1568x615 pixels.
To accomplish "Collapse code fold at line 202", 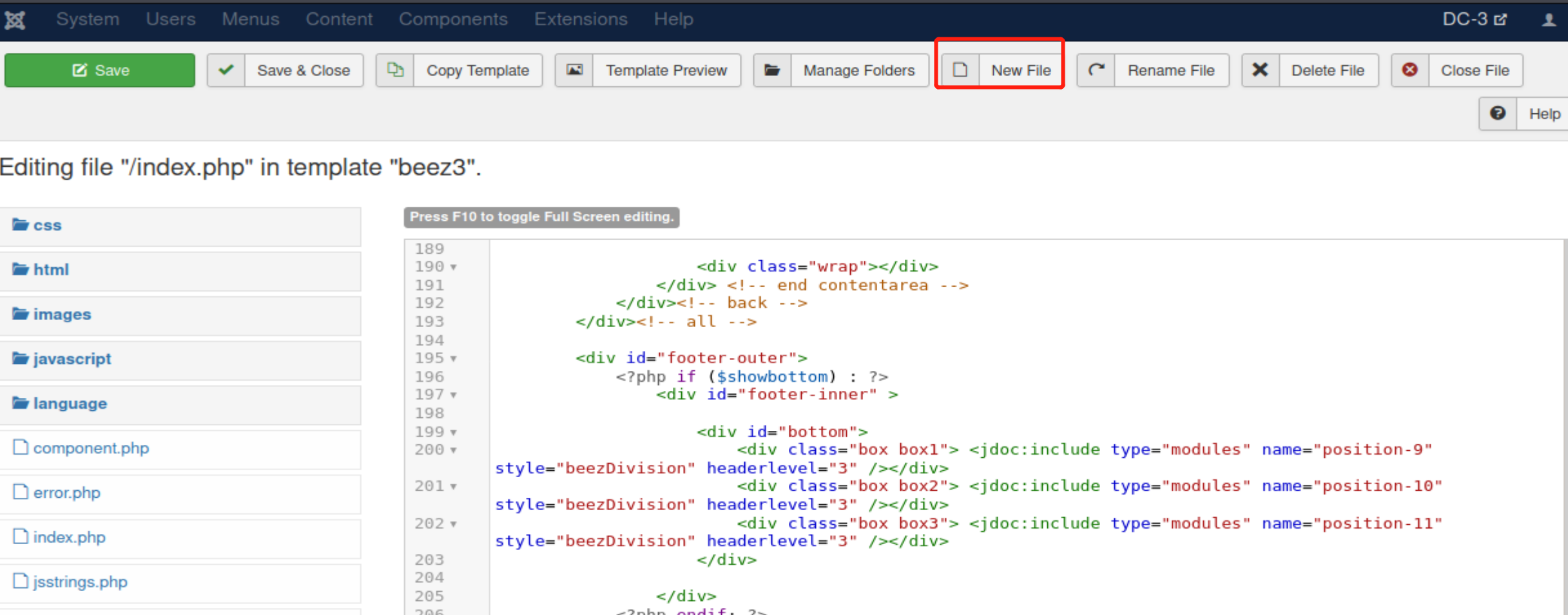I will pyautogui.click(x=454, y=524).
